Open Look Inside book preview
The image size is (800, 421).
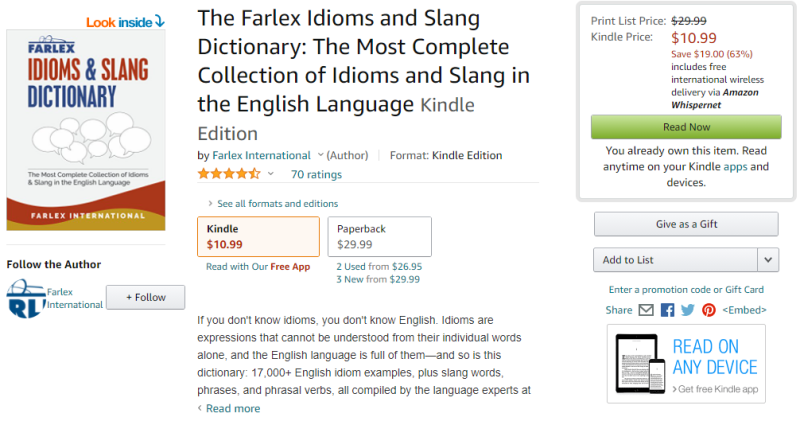pyautogui.click(x=125, y=21)
